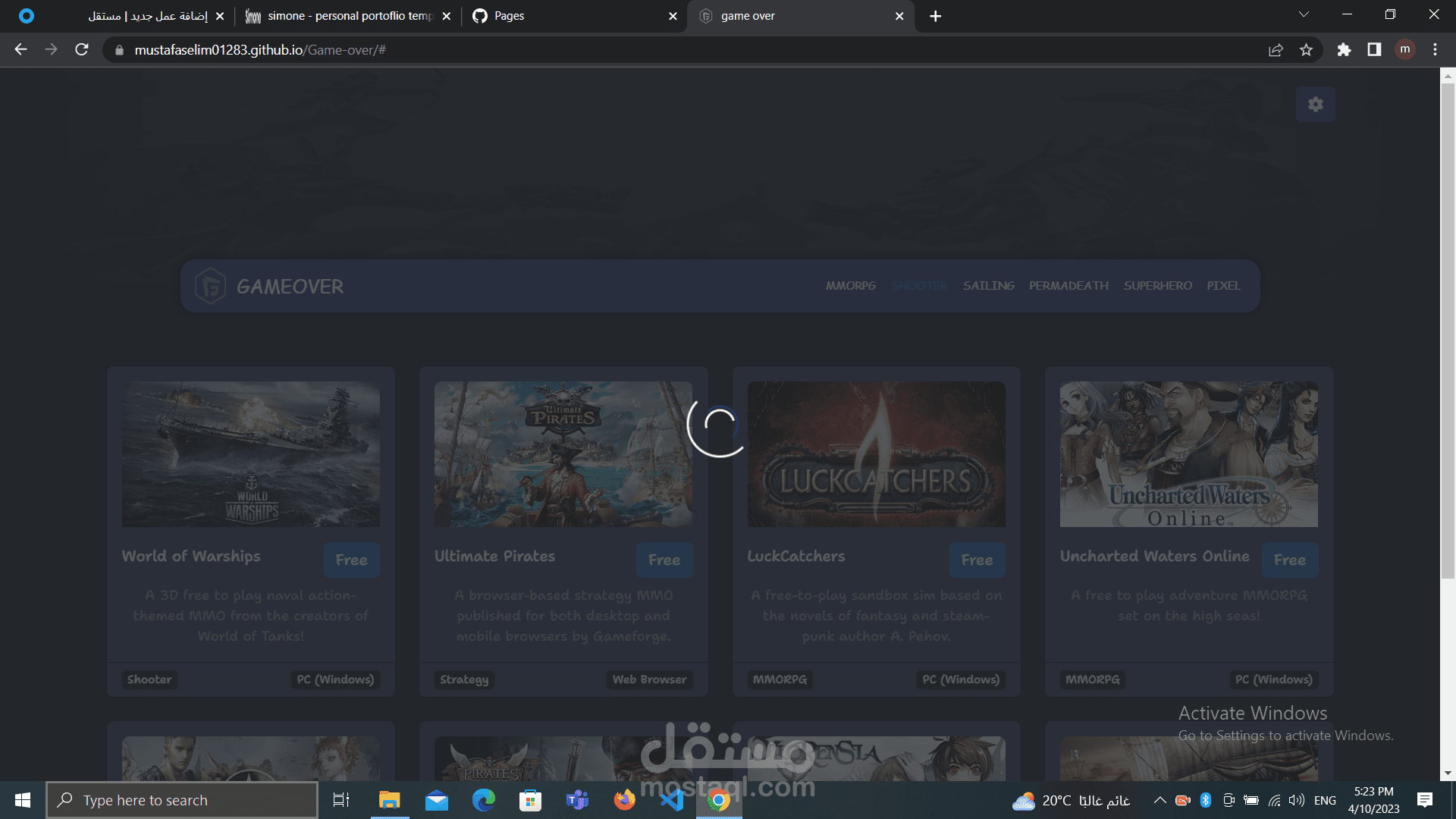1456x819 pixels.
Task: Open PERMADEATH category link
Action: click(x=1068, y=286)
